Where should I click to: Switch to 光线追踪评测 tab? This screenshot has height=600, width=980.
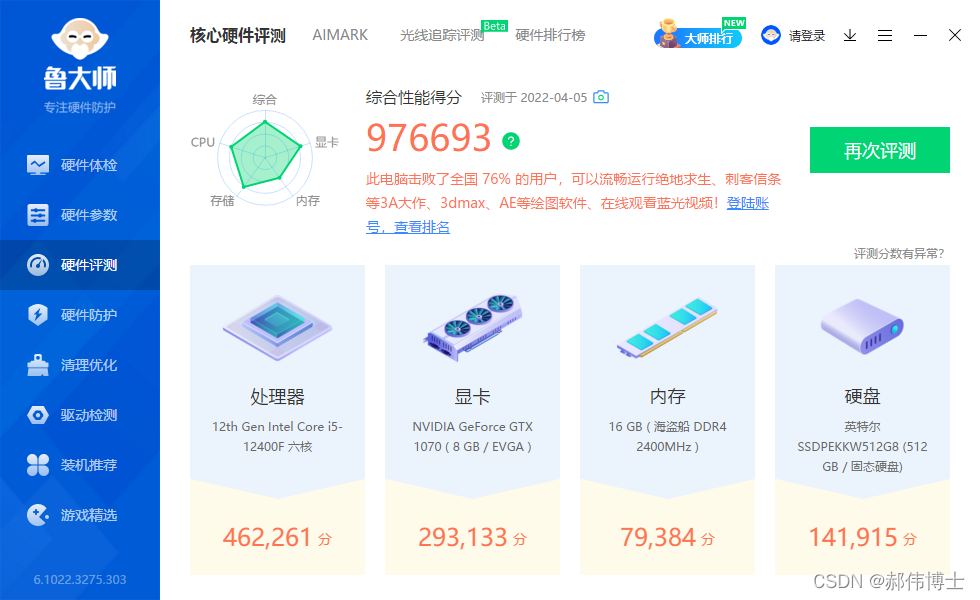tap(442, 35)
